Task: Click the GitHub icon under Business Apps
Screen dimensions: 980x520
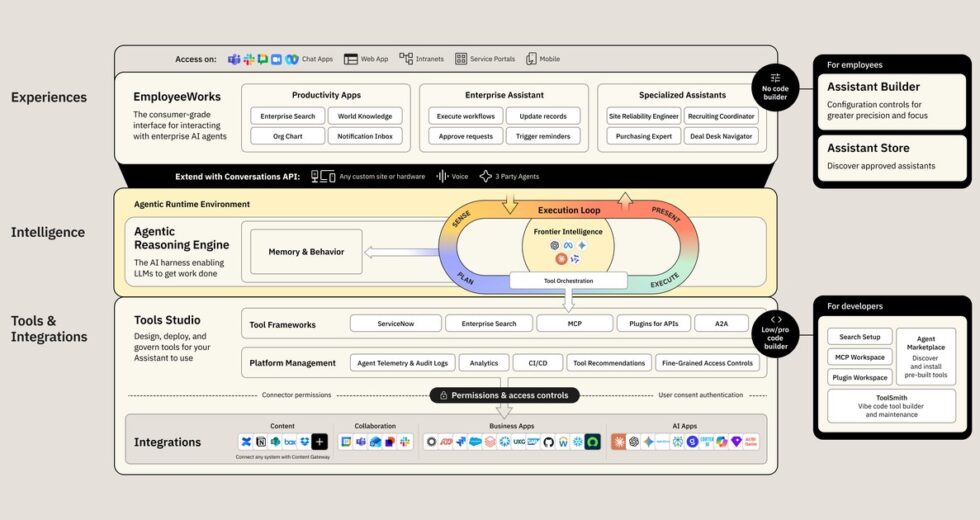Action: (548, 442)
